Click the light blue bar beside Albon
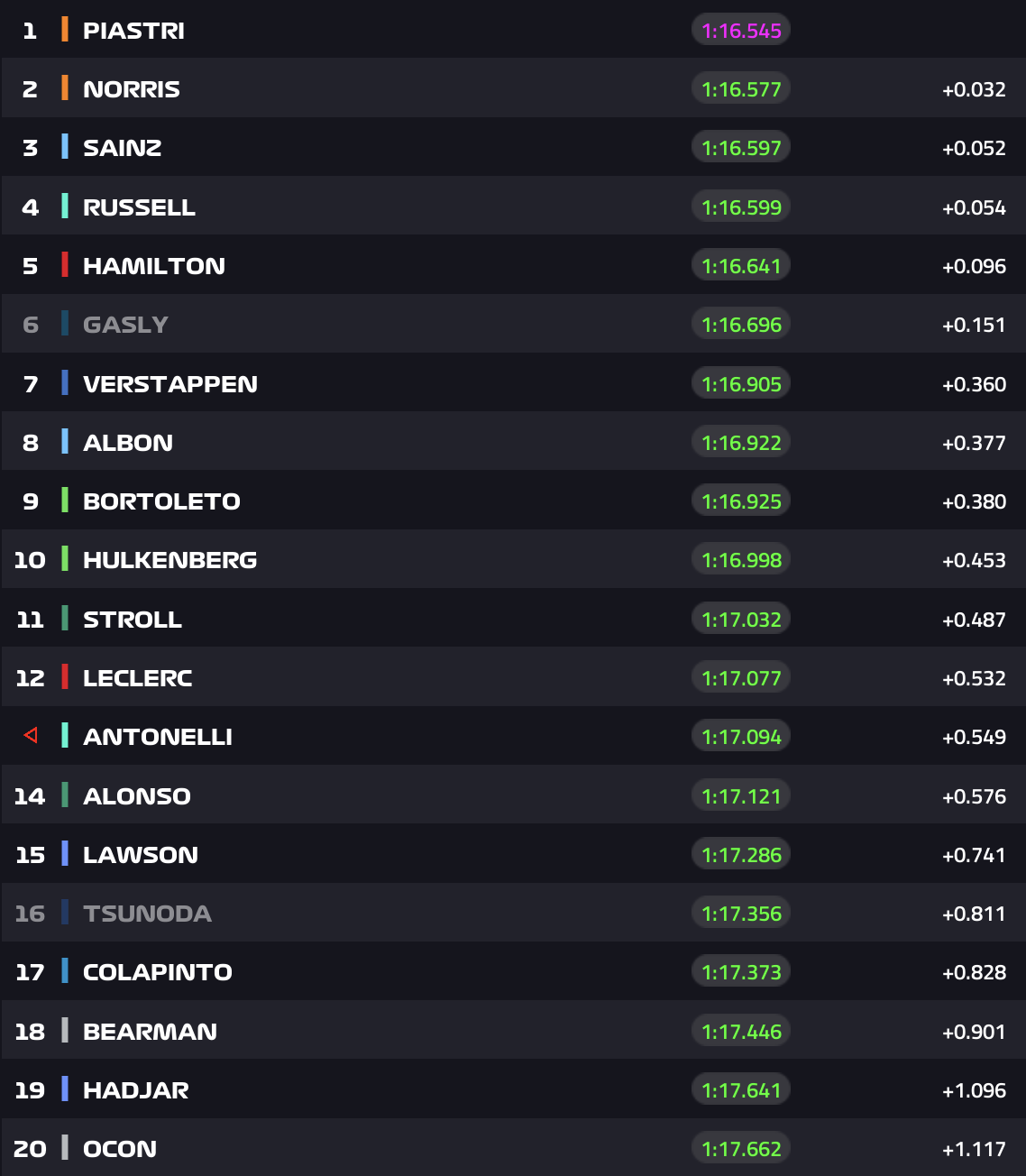The width and height of the screenshot is (1026, 1176). click(64, 442)
